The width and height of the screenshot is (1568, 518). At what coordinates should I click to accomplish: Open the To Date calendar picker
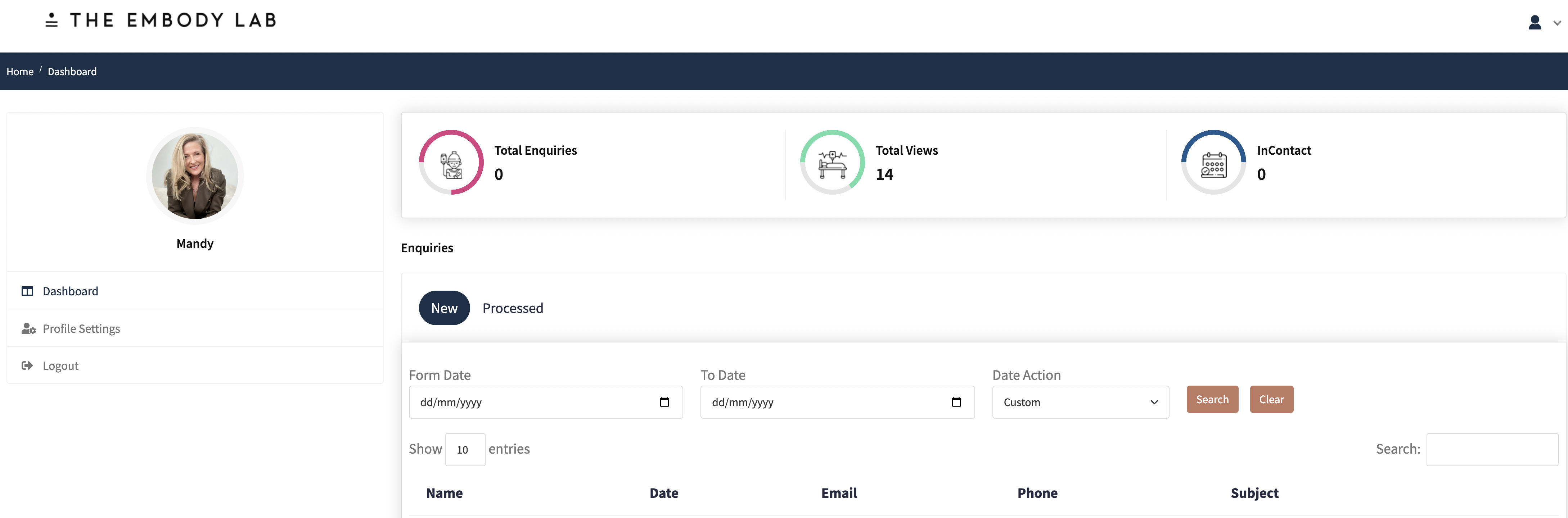[x=956, y=402]
